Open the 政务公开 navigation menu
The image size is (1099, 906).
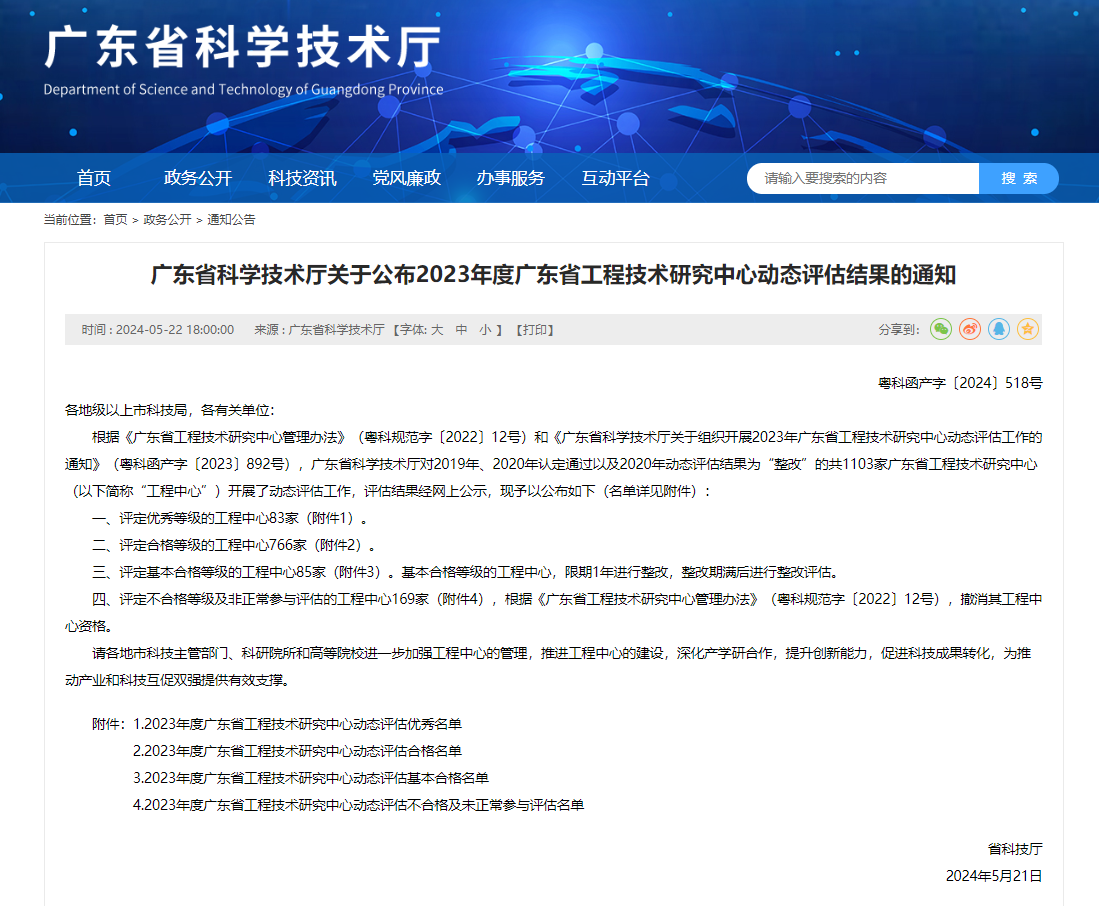[198, 178]
